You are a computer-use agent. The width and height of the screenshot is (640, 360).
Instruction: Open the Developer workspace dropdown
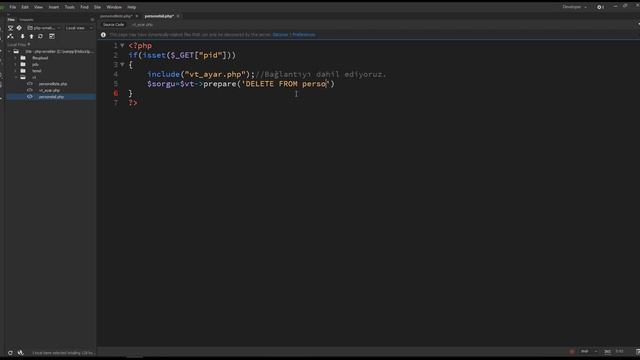575,7
